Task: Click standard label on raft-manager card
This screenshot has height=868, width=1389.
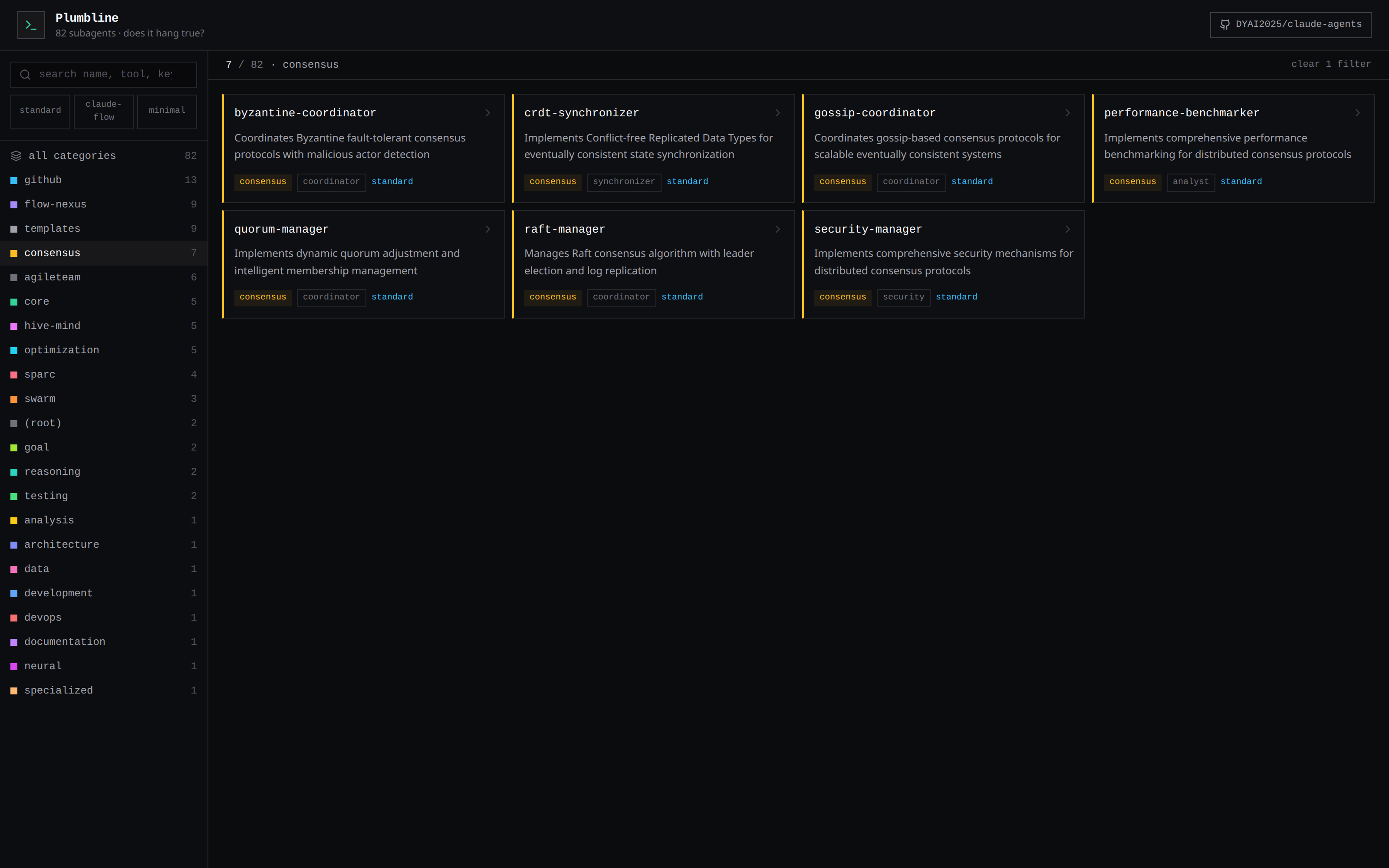Action: tap(682, 297)
